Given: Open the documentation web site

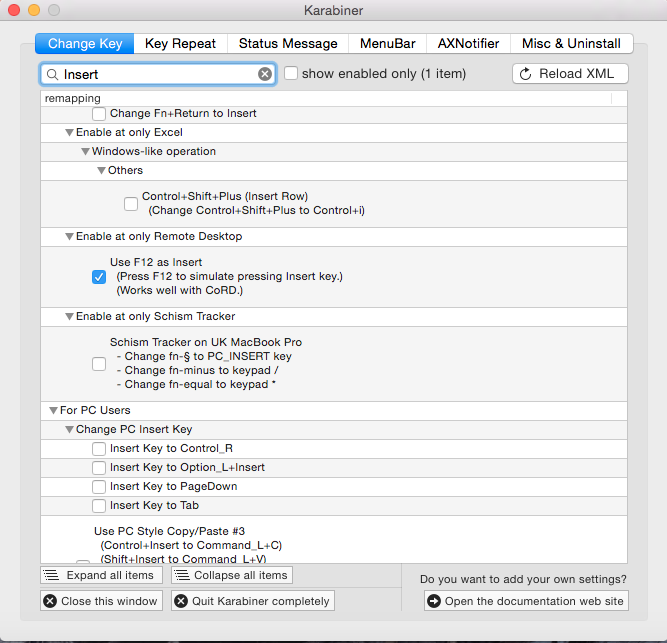Looking at the screenshot, I should click(x=526, y=601).
